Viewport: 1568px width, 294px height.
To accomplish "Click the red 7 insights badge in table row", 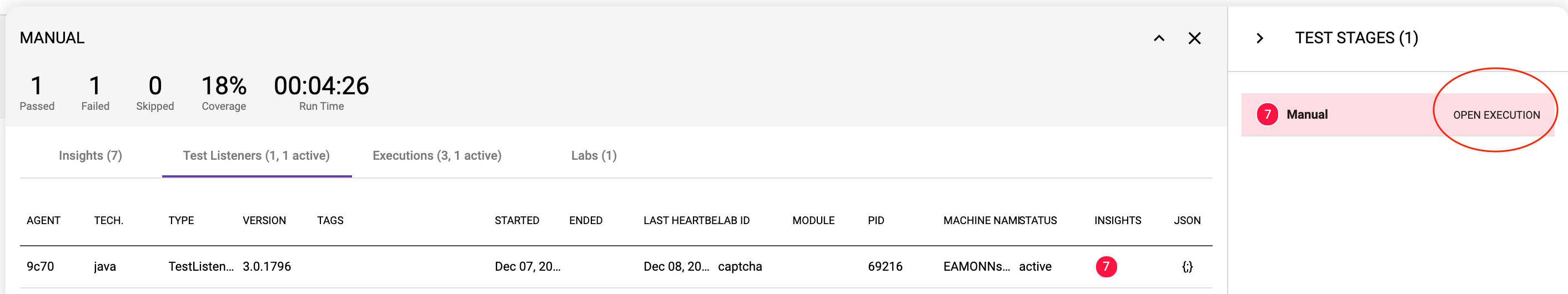I will pos(1105,267).
